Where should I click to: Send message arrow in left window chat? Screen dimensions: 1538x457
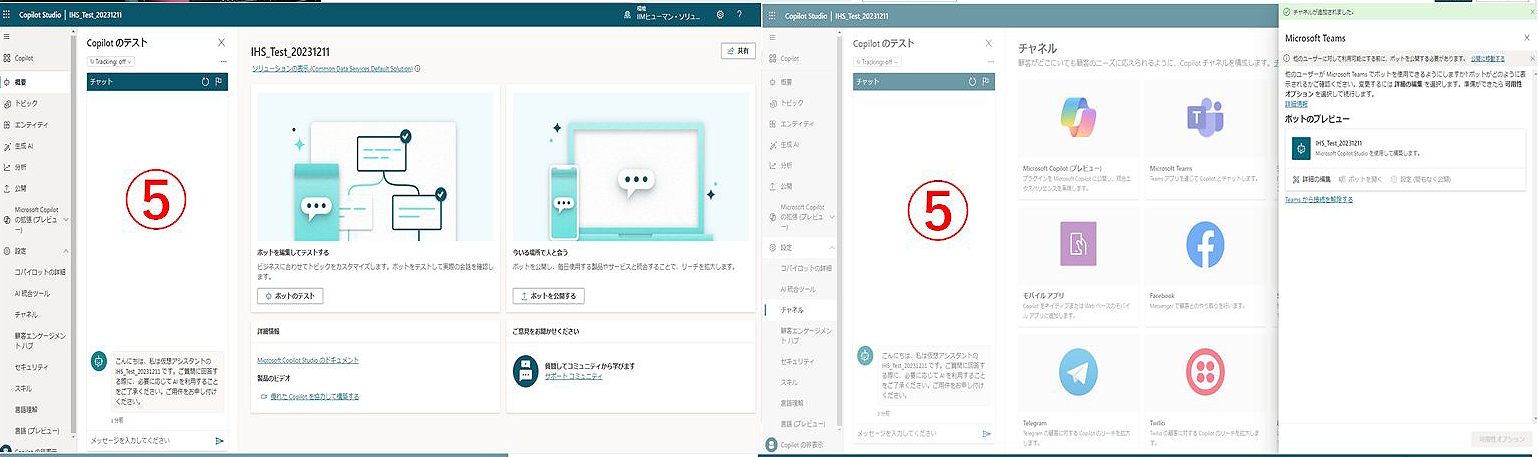[219, 440]
